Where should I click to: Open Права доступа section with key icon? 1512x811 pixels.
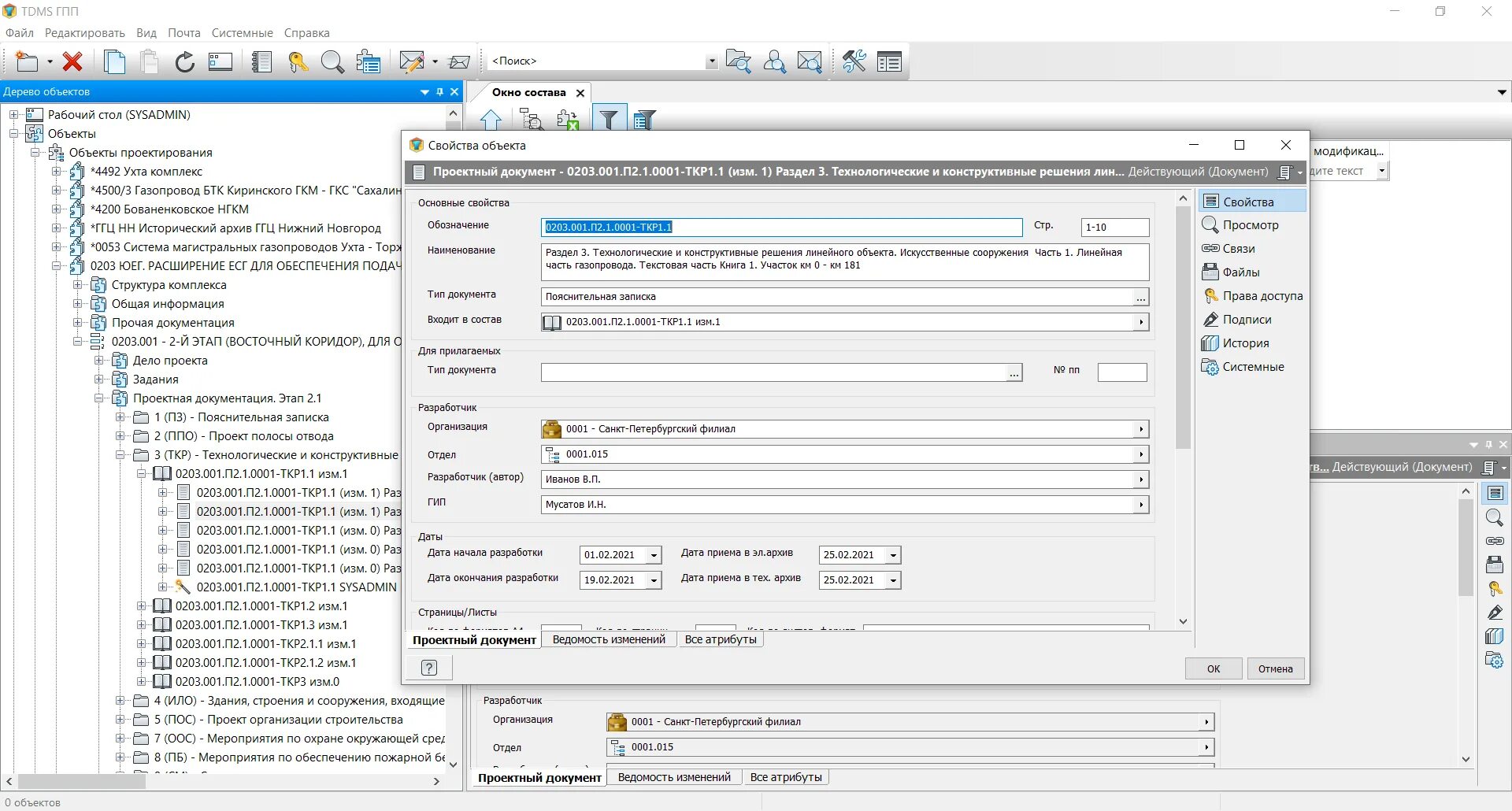point(1262,296)
